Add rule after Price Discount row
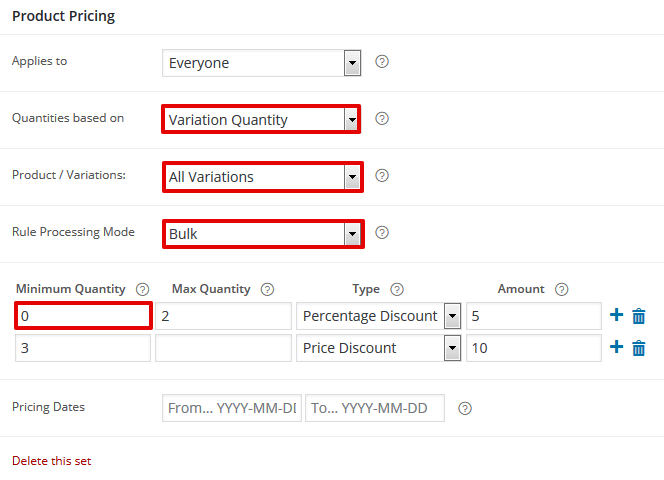Image resolution: width=664 pixels, height=480 pixels. pos(616,347)
